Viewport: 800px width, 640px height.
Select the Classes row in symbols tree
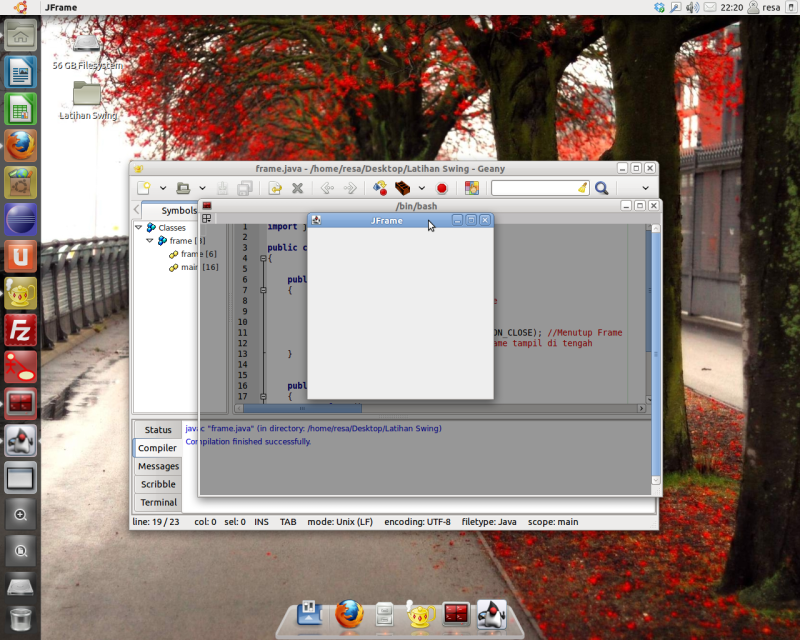(166, 227)
